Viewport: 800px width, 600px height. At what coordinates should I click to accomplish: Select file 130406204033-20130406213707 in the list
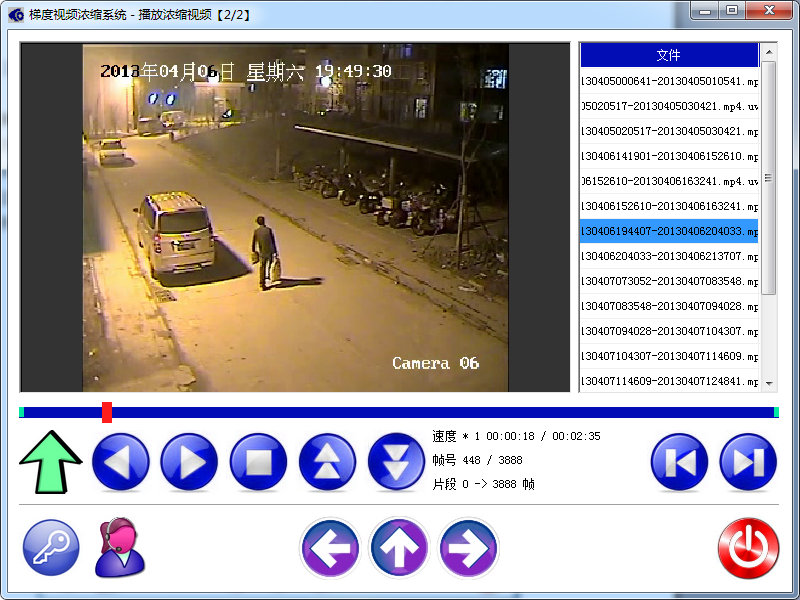tap(669, 256)
